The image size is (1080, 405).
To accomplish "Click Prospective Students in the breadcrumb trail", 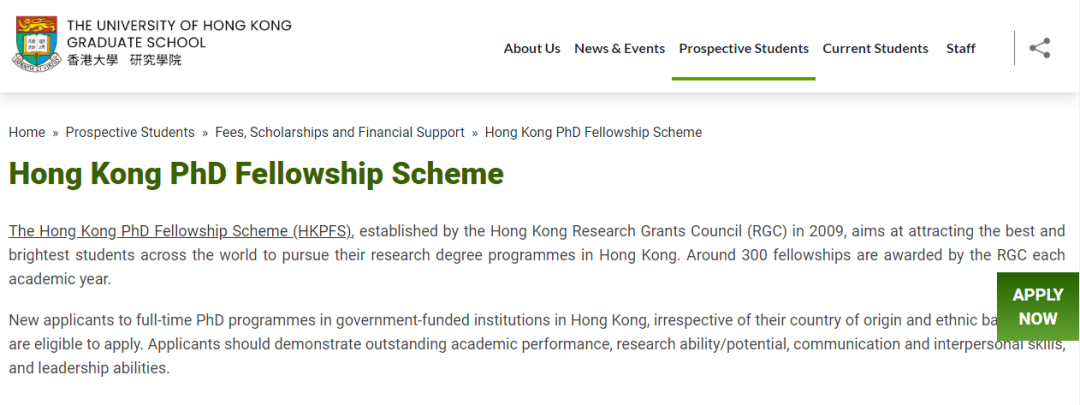I will pos(130,132).
